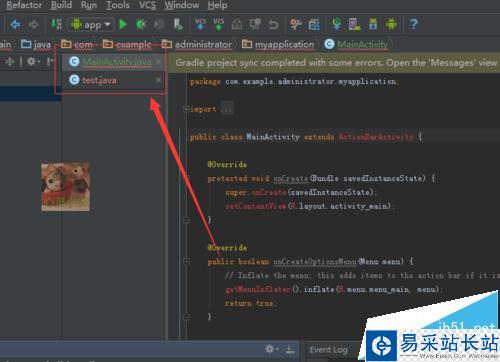Open the Window menu
The width and height of the screenshot is (500, 362).
(x=182, y=5)
